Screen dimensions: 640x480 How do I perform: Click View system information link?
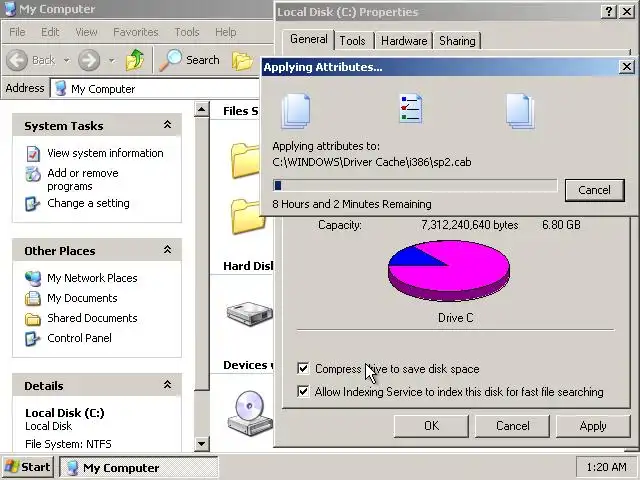(105, 153)
